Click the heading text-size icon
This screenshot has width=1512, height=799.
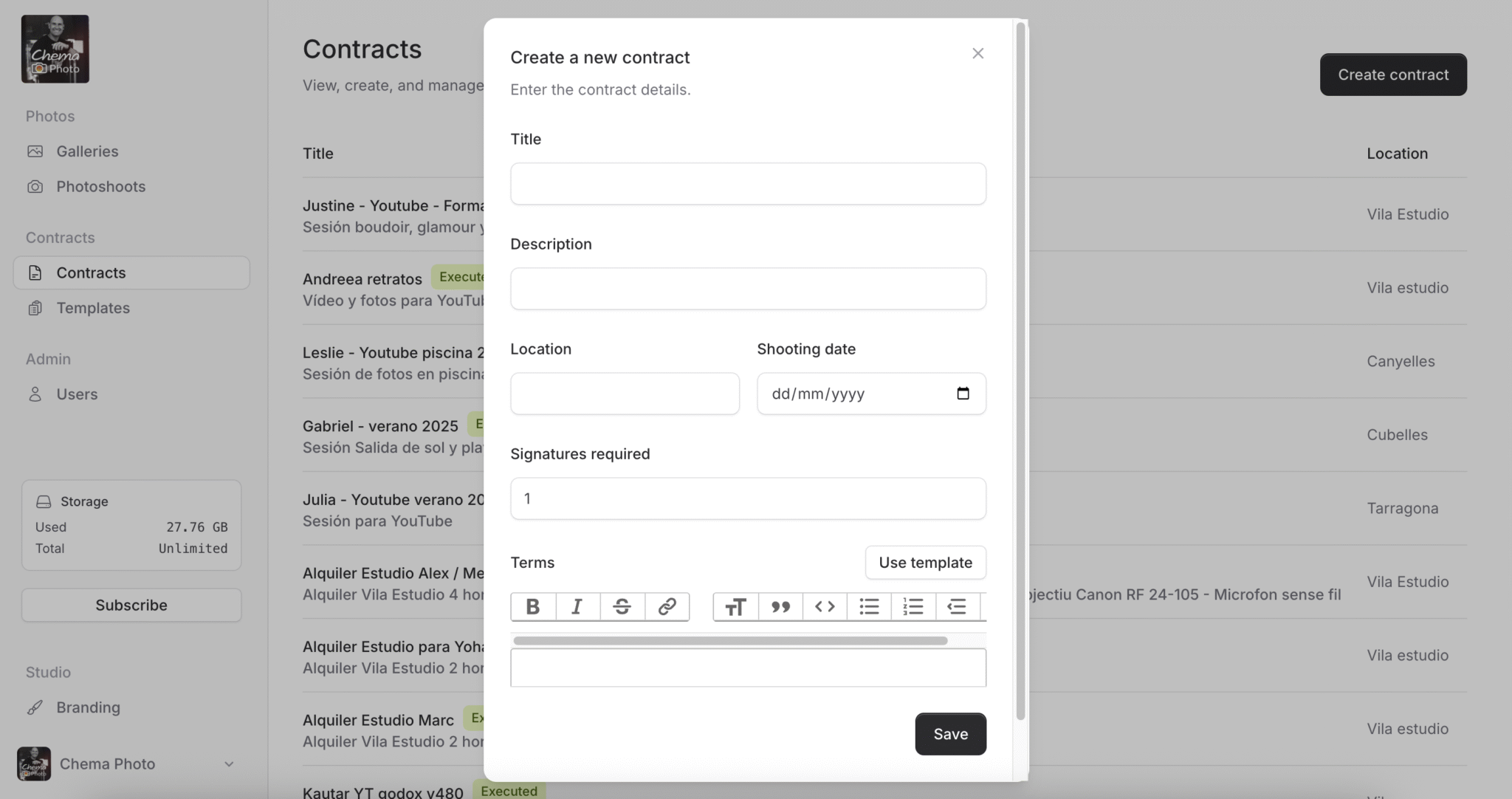[735, 607]
